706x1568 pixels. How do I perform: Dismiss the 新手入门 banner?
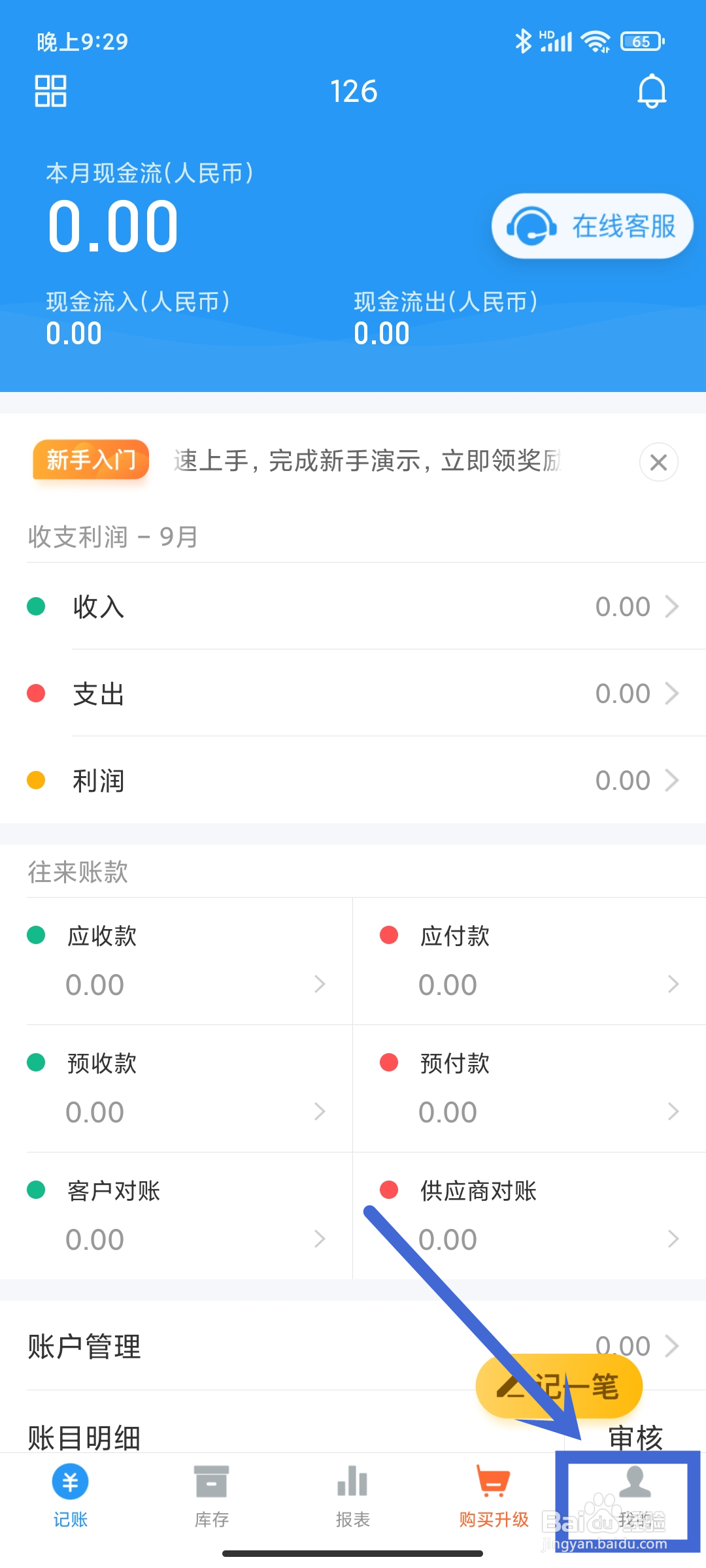pyautogui.click(x=658, y=462)
